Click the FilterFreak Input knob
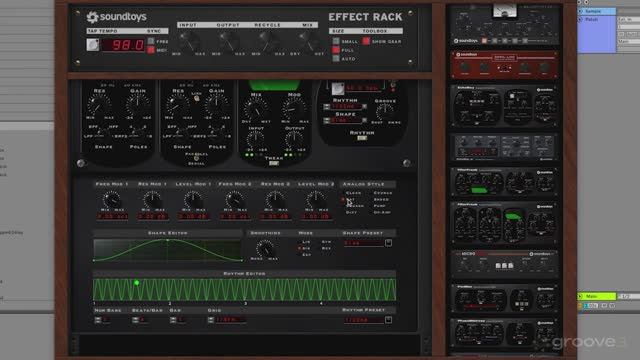This screenshot has height=360, width=640. tap(256, 140)
